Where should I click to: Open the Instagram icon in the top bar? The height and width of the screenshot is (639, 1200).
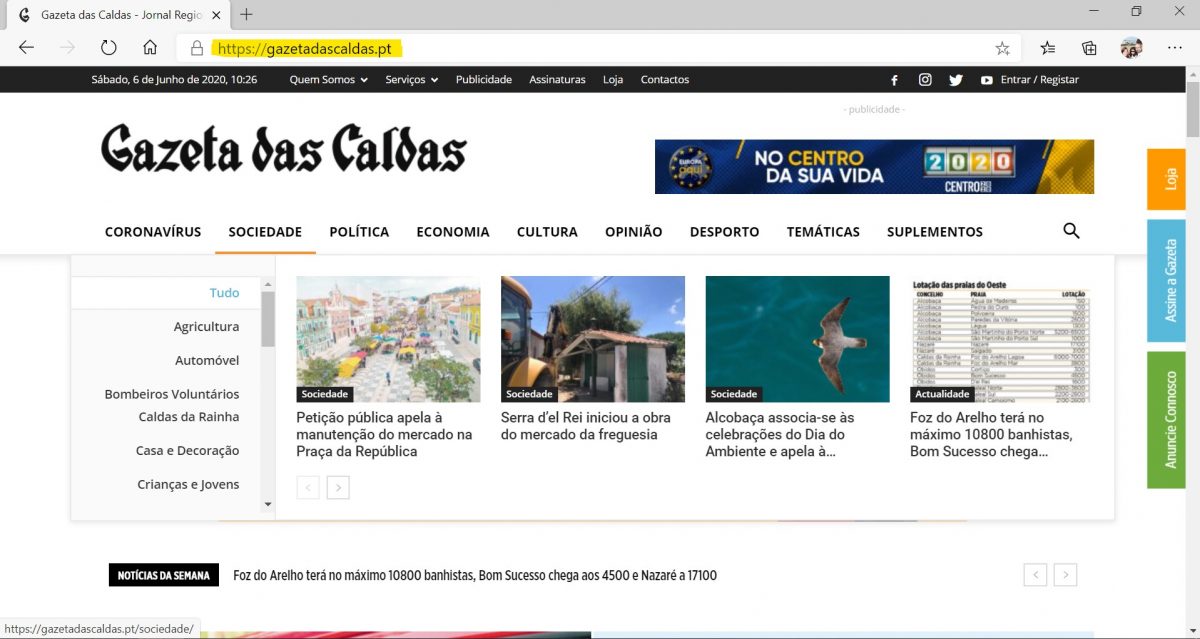tap(925, 80)
